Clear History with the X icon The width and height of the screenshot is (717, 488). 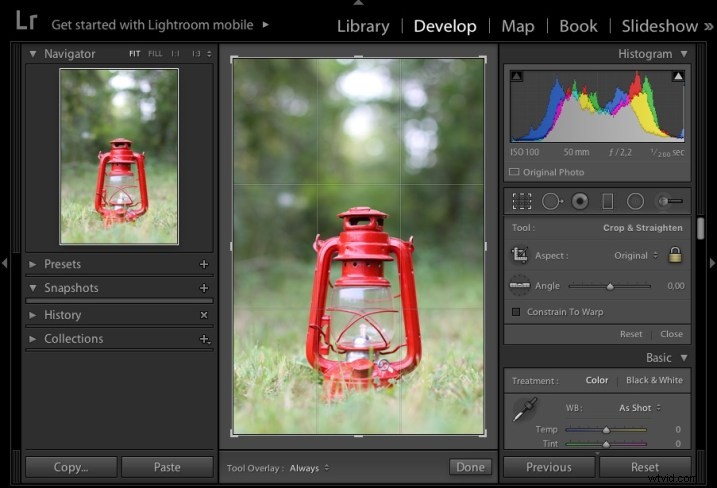point(204,315)
